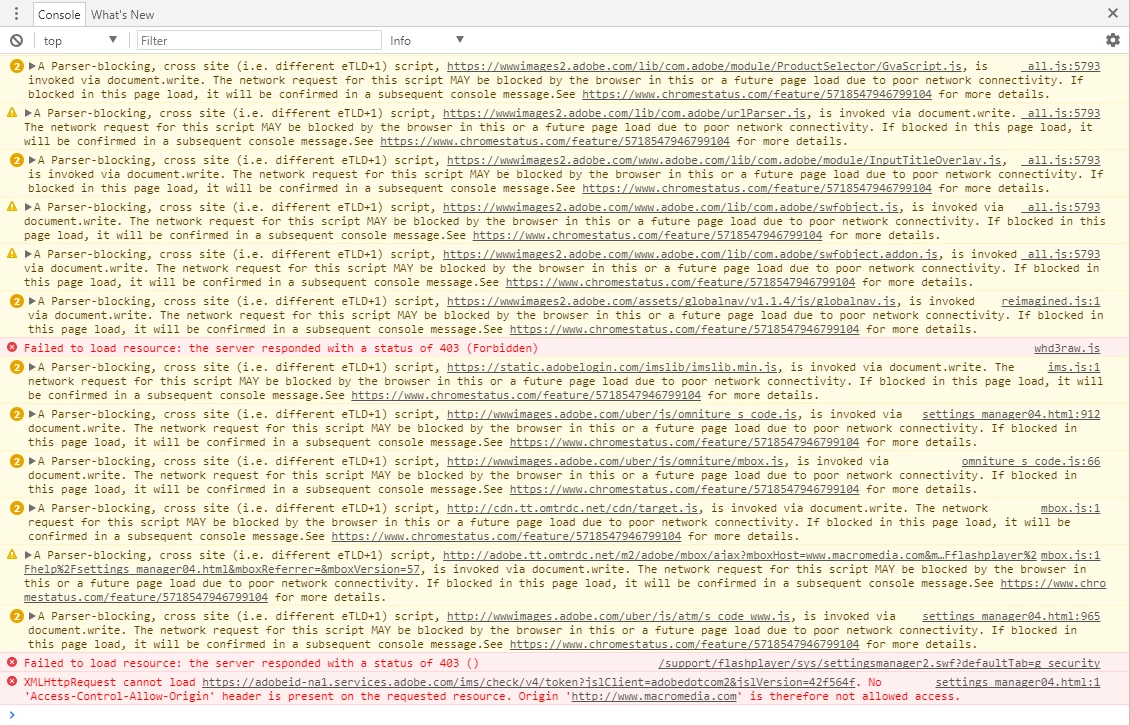Screen dimensions: 1130x725
Task: Click the error icon on XMLHttpRequest message
Action: pos(12,682)
